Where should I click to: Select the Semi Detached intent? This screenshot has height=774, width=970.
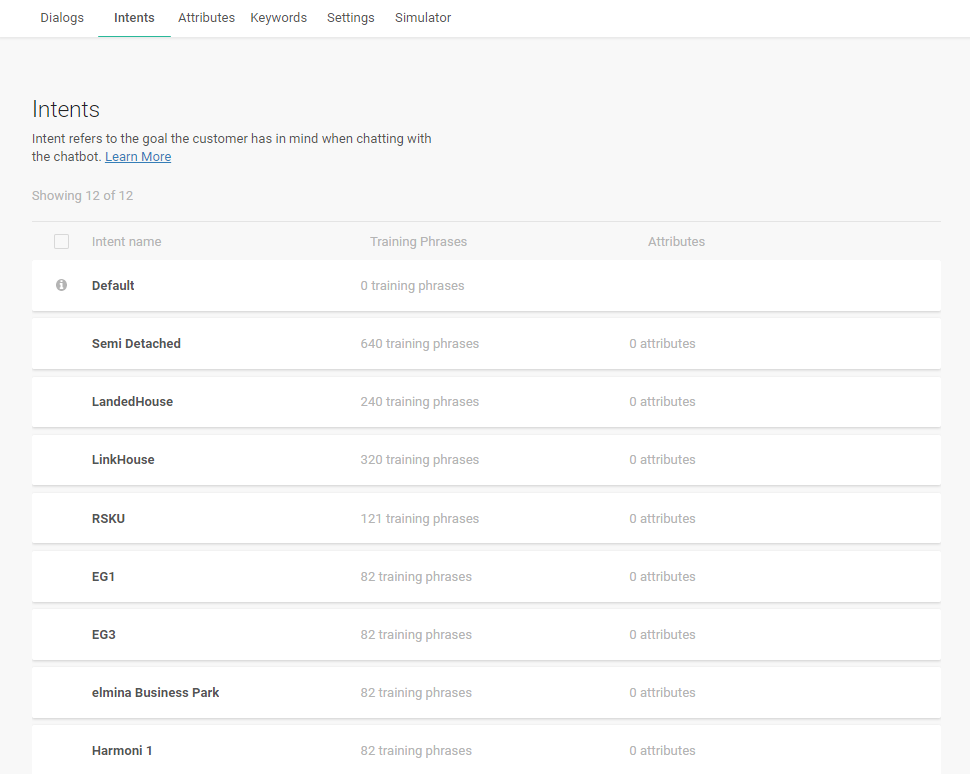(x=136, y=344)
